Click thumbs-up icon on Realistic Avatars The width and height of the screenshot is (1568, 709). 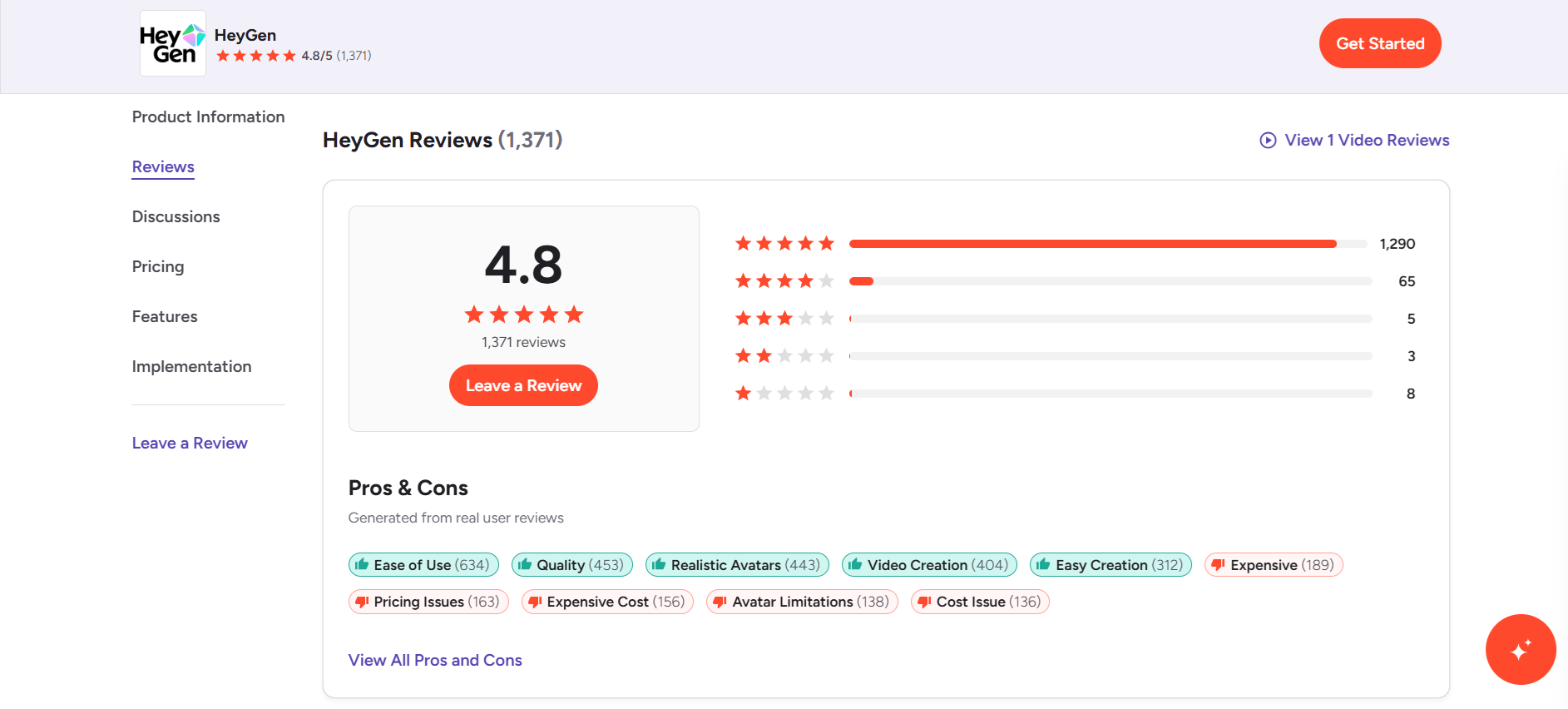pos(659,564)
